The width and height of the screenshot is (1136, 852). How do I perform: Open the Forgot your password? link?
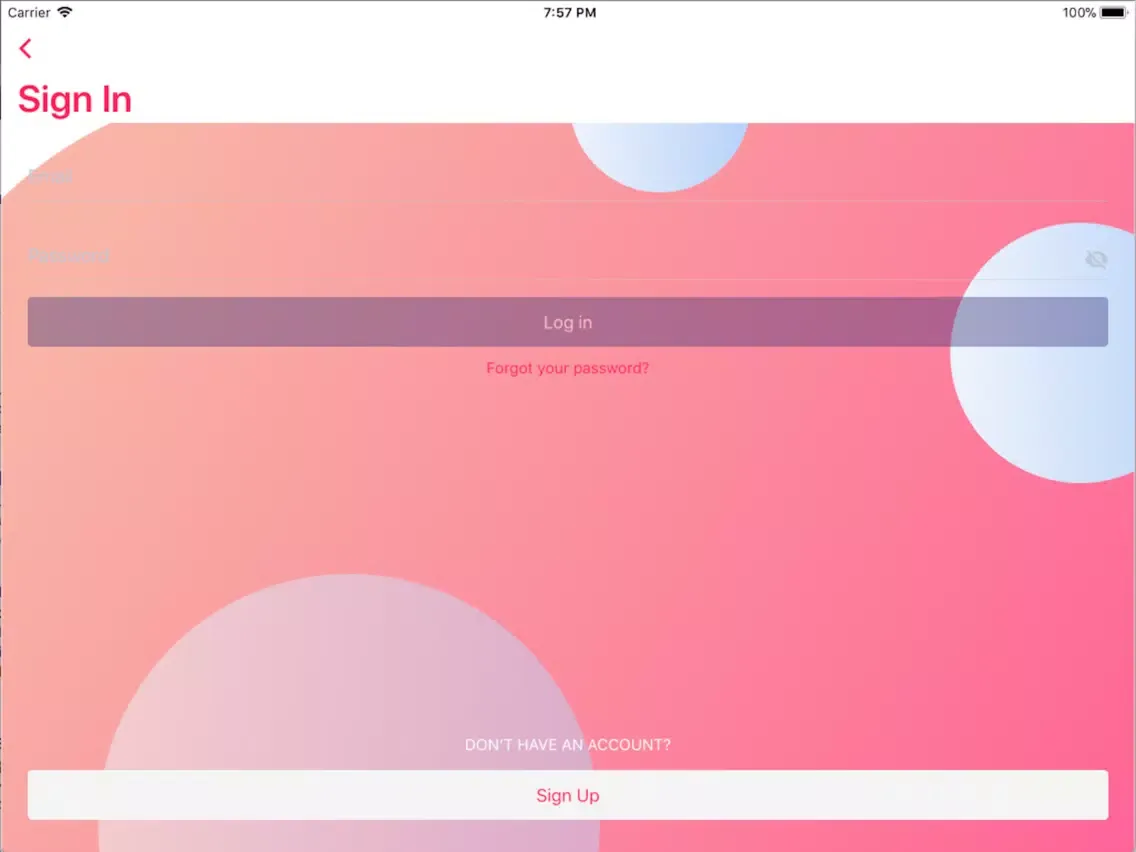pyautogui.click(x=567, y=368)
